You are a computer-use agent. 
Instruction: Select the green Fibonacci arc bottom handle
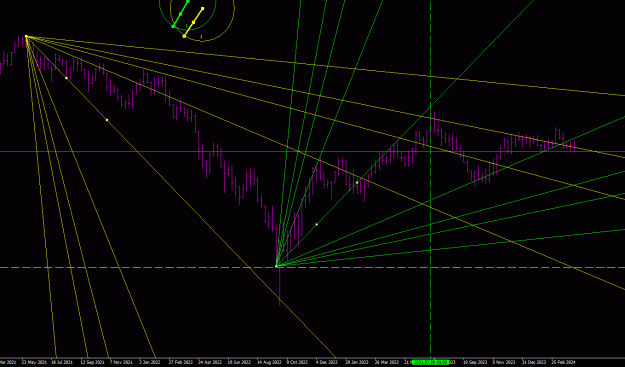[x=173, y=26]
